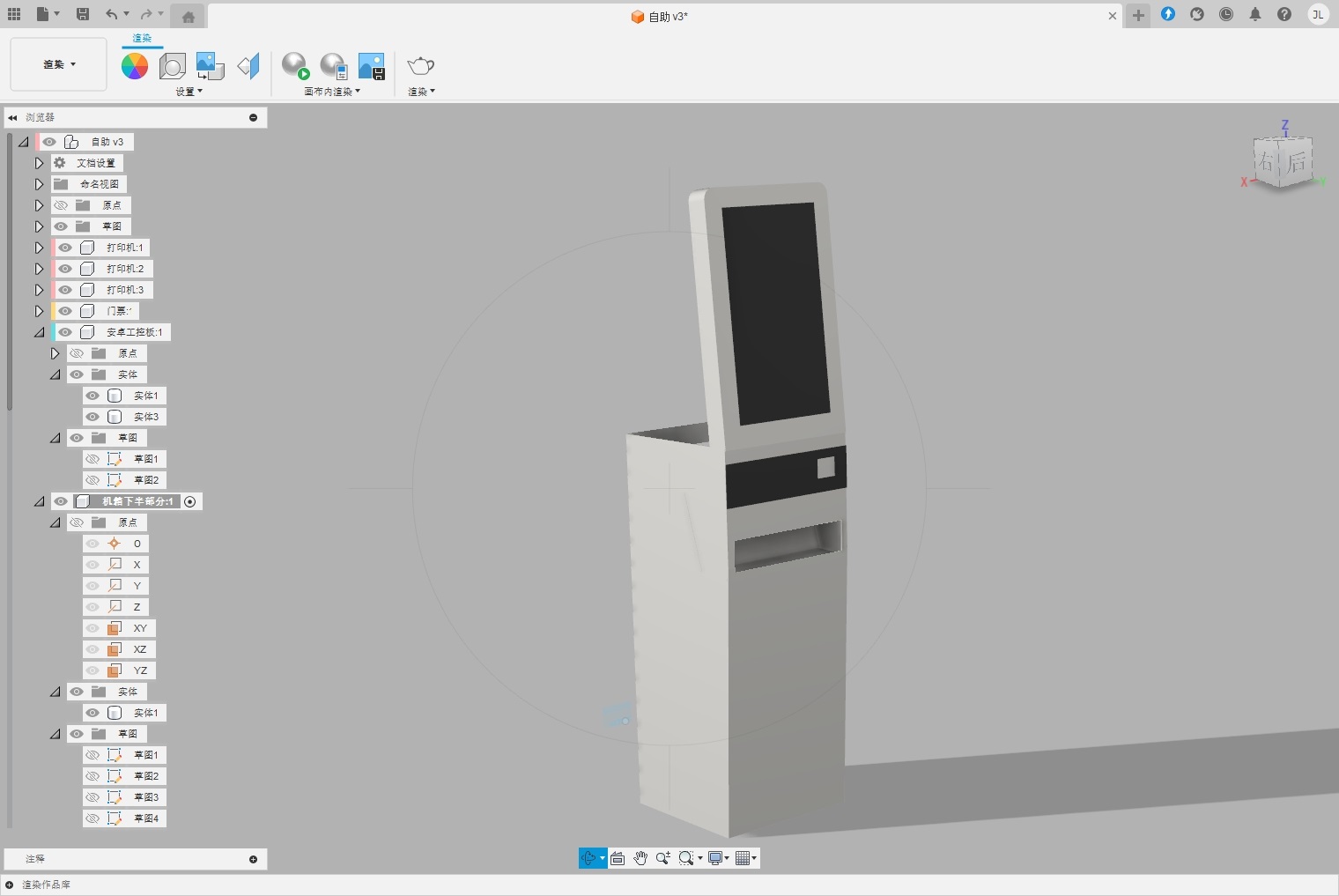Start the In-Canvas Render

pyautogui.click(x=295, y=66)
